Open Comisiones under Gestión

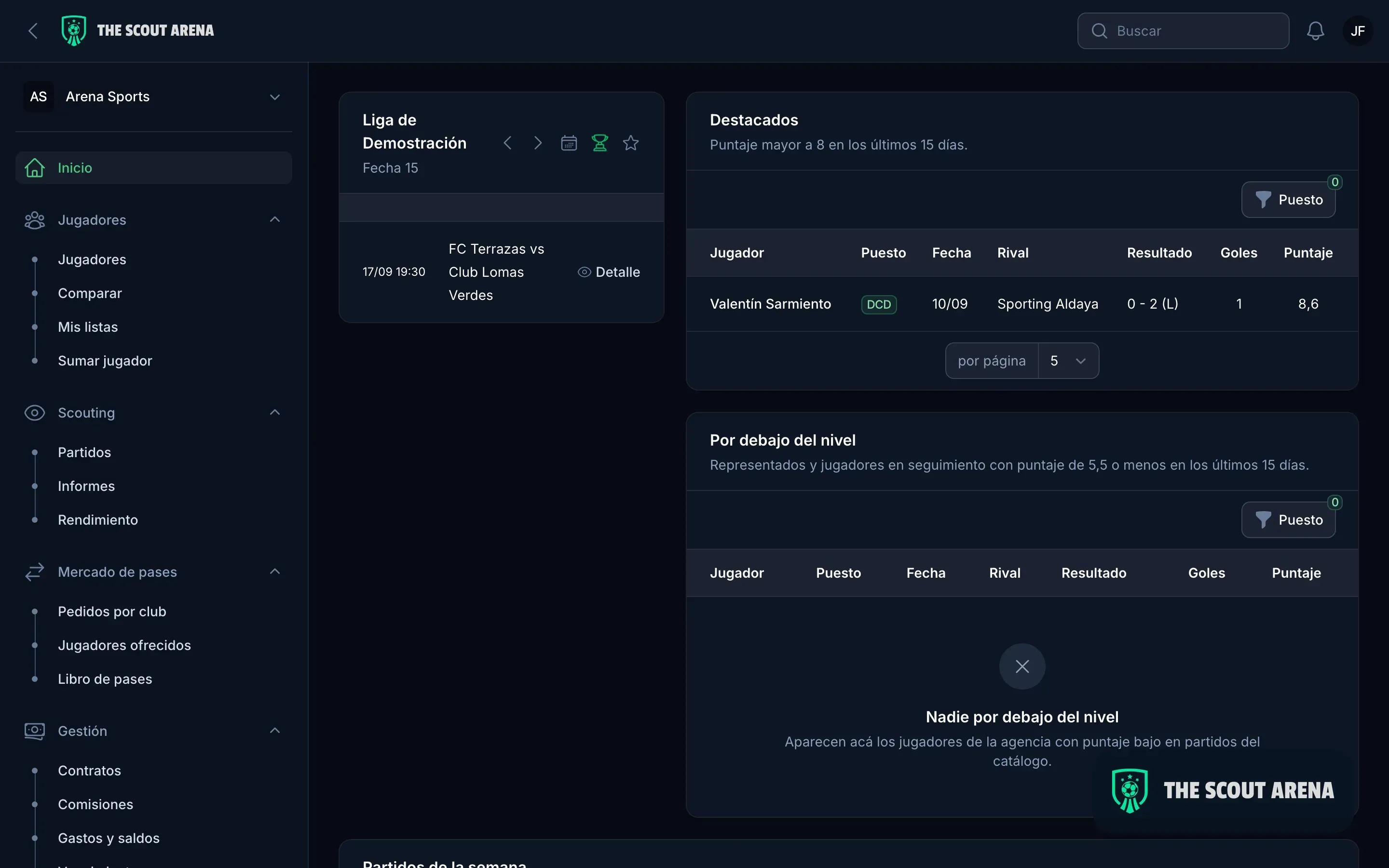[x=95, y=805]
